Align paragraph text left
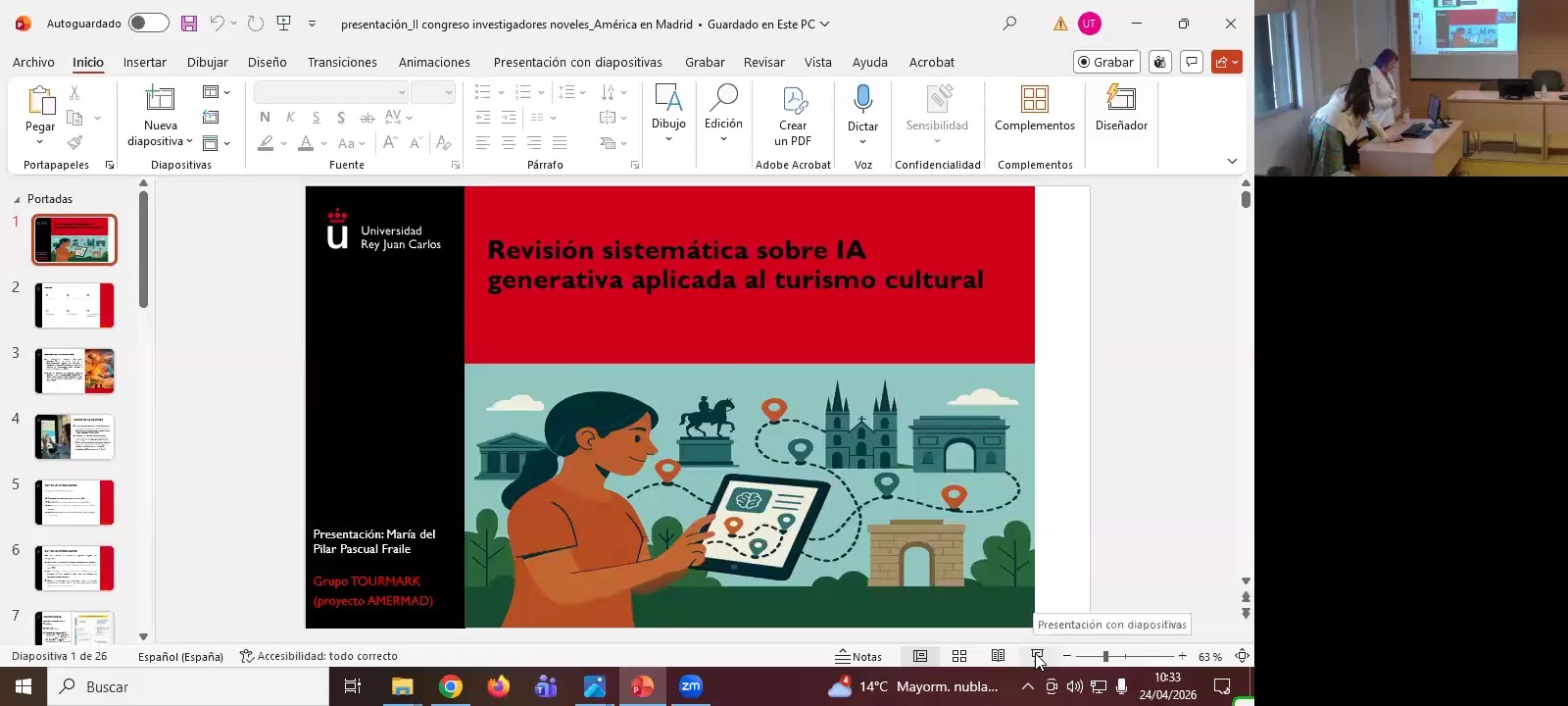The height and width of the screenshot is (706, 1568). tap(483, 143)
